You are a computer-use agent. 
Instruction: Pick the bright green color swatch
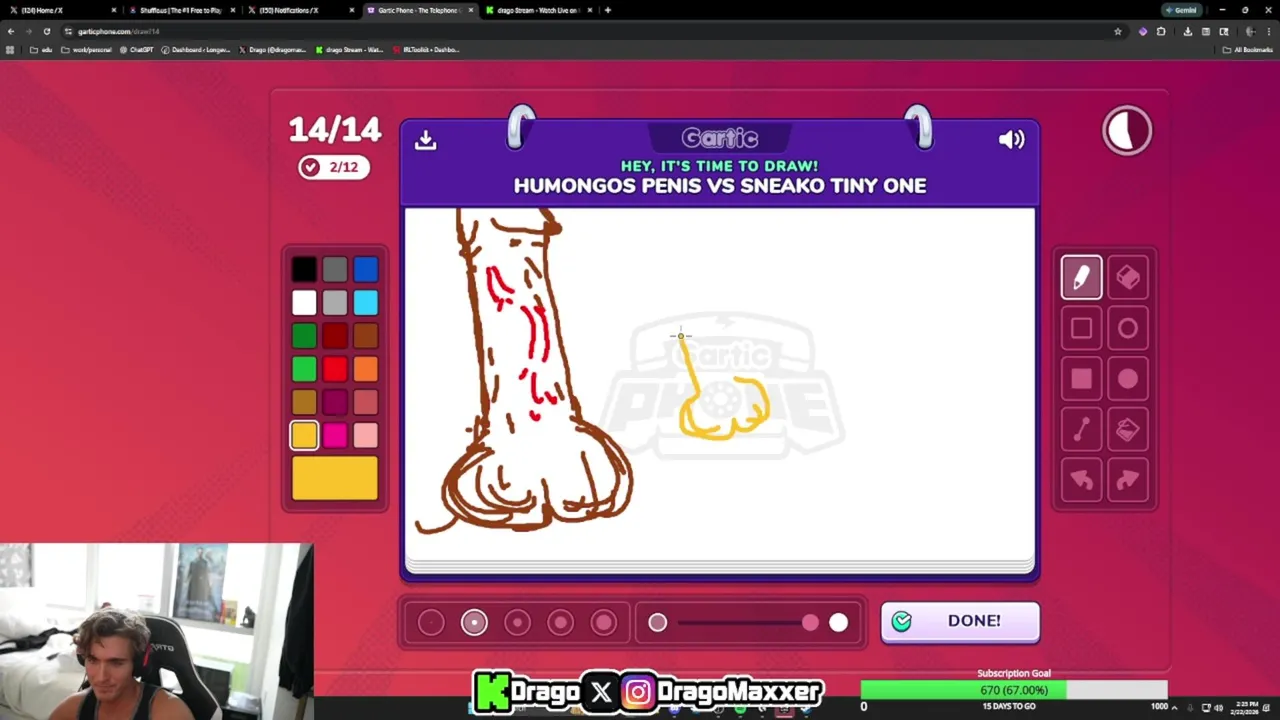click(x=304, y=369)
